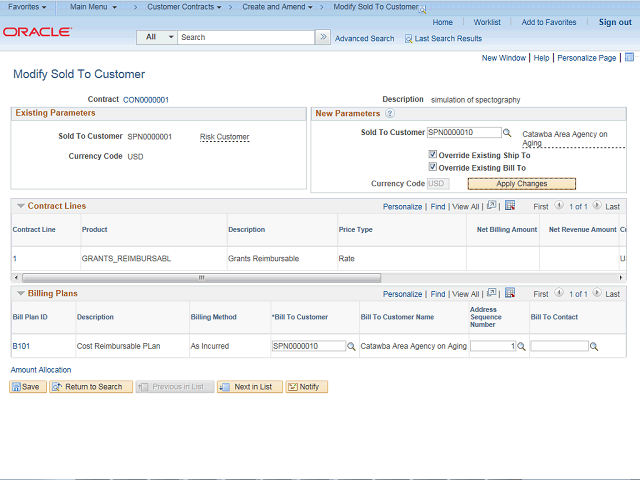The height and width of the screenshot is (480, 640).
Task: Click the Last Search Results icon
Action: point(408,39)
